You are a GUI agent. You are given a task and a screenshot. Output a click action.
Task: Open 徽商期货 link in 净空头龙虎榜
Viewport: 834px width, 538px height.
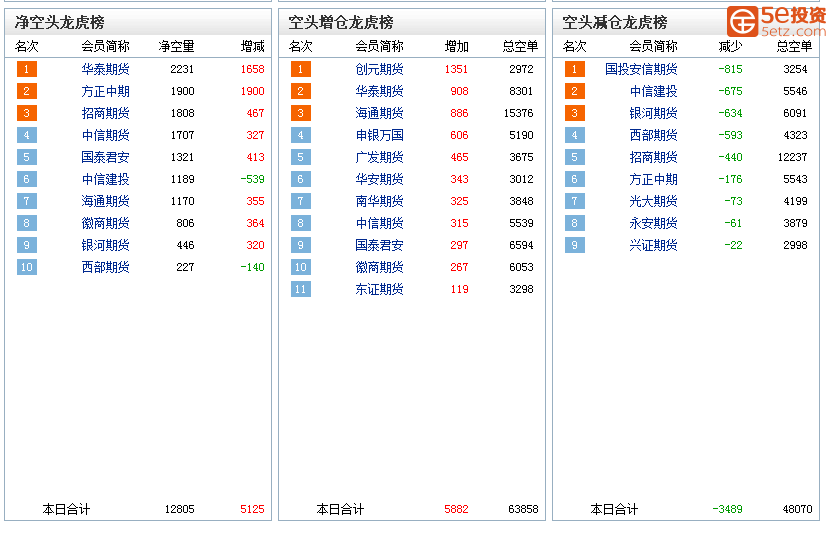click(105, 223)
